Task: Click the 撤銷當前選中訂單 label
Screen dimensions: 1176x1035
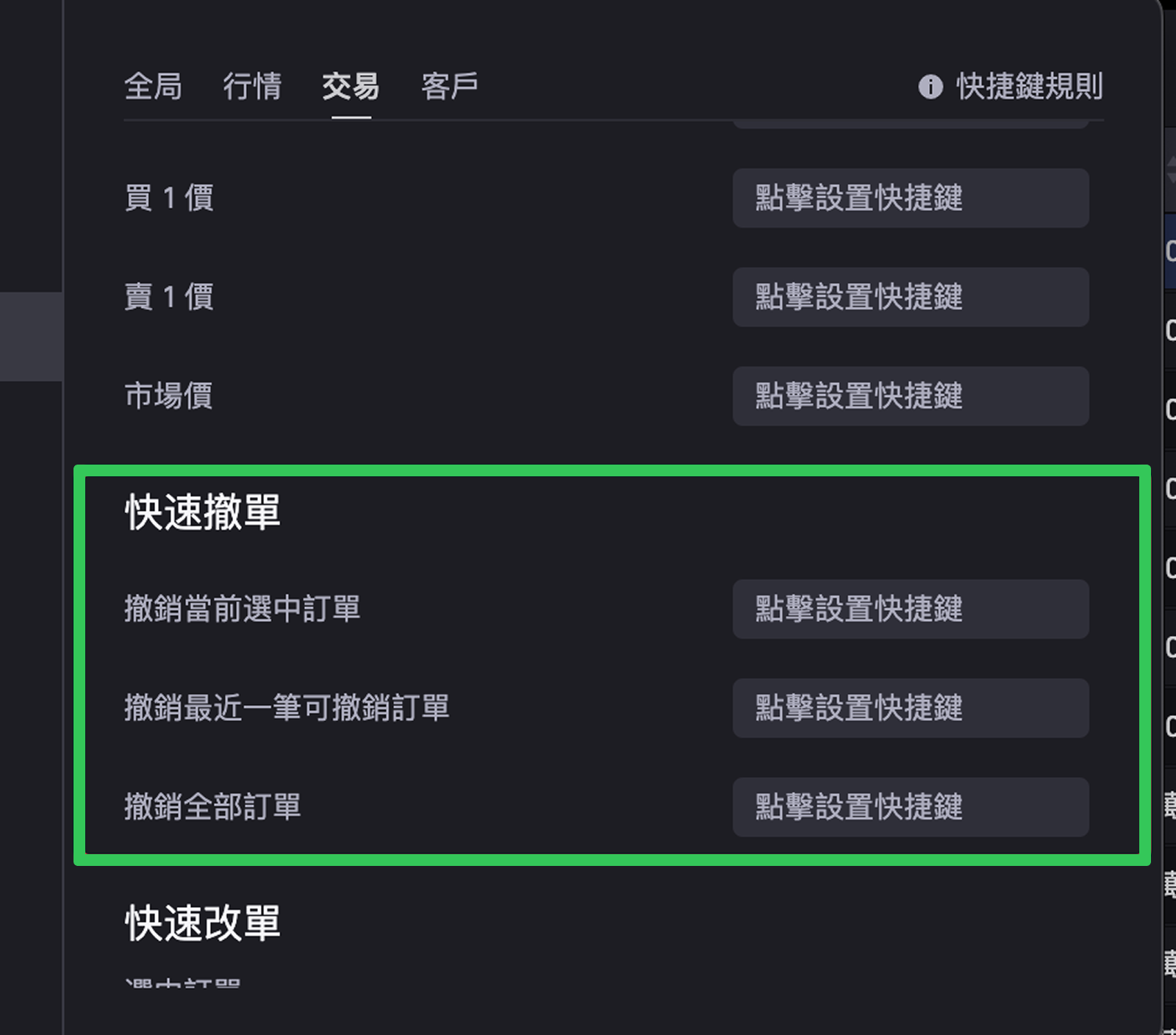Action: coord(243,609)
